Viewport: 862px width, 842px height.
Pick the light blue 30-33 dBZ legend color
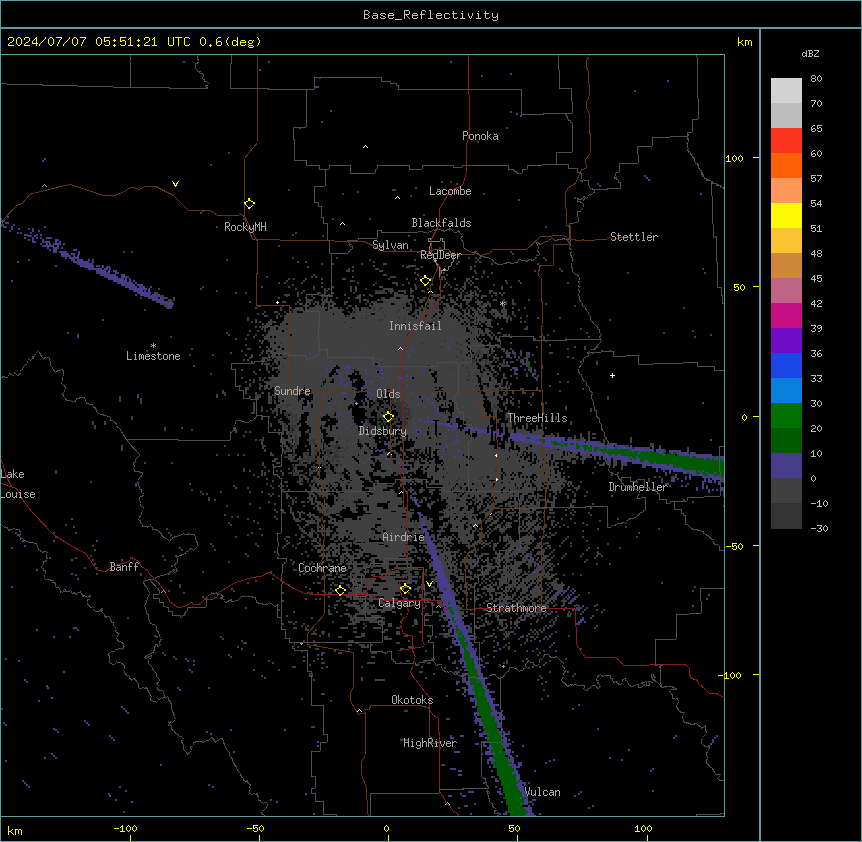786,391
